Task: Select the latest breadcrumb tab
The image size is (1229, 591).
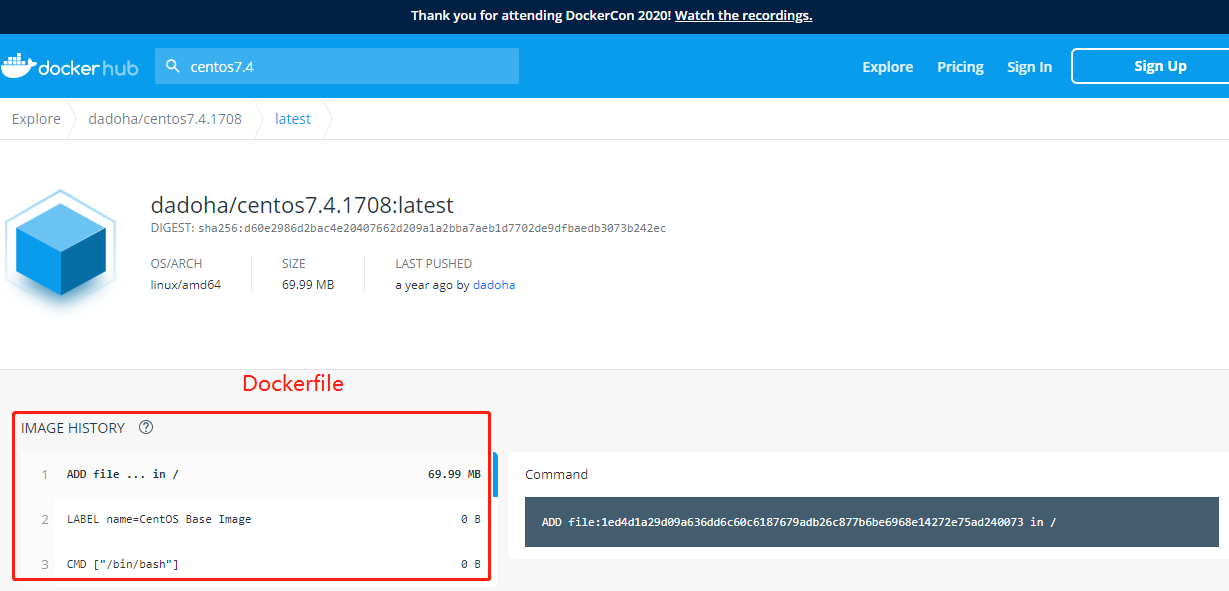Action: (x=293, y=119)
